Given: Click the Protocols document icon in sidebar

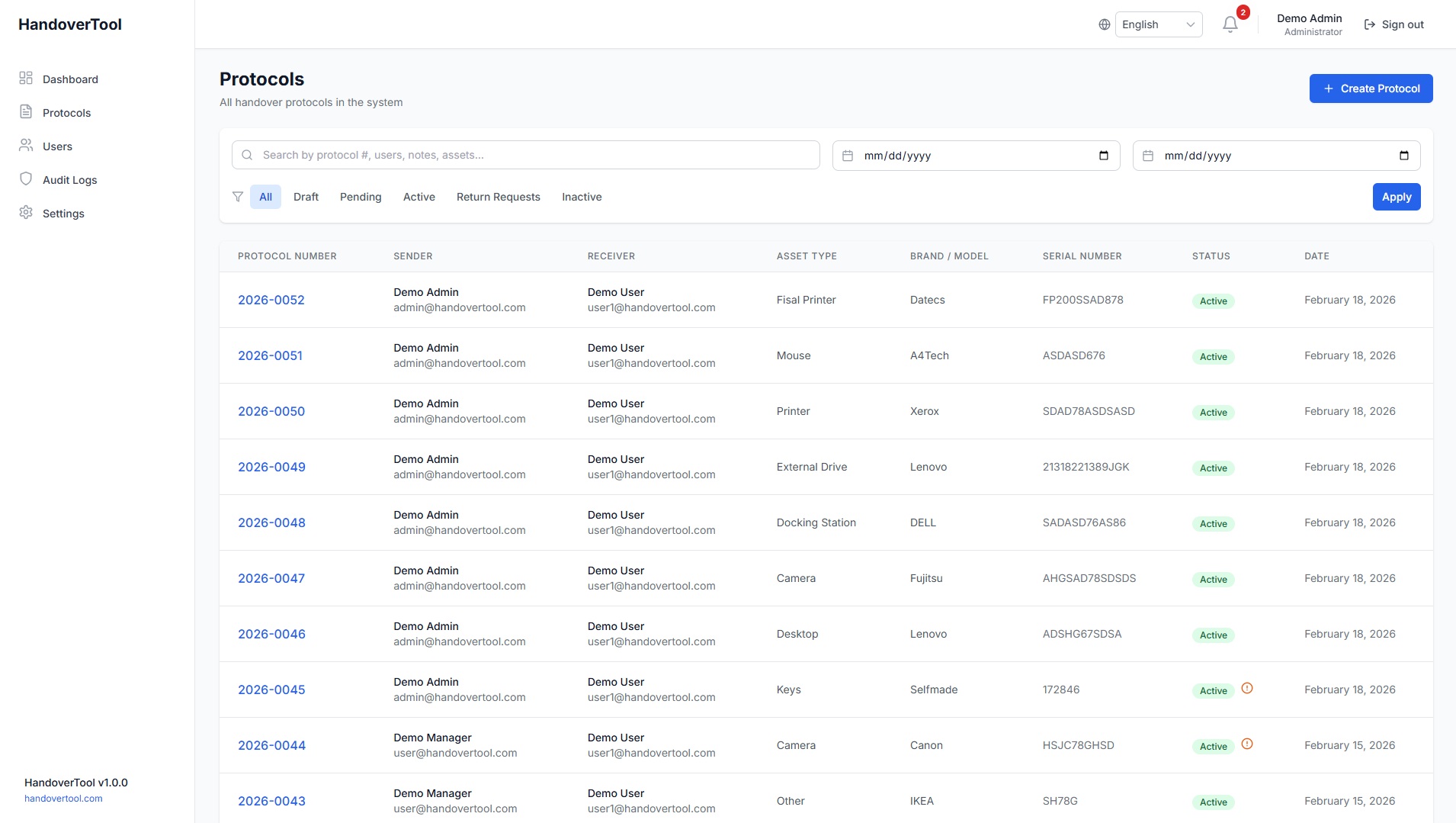Looking at the screenshot, I should 26,111.
